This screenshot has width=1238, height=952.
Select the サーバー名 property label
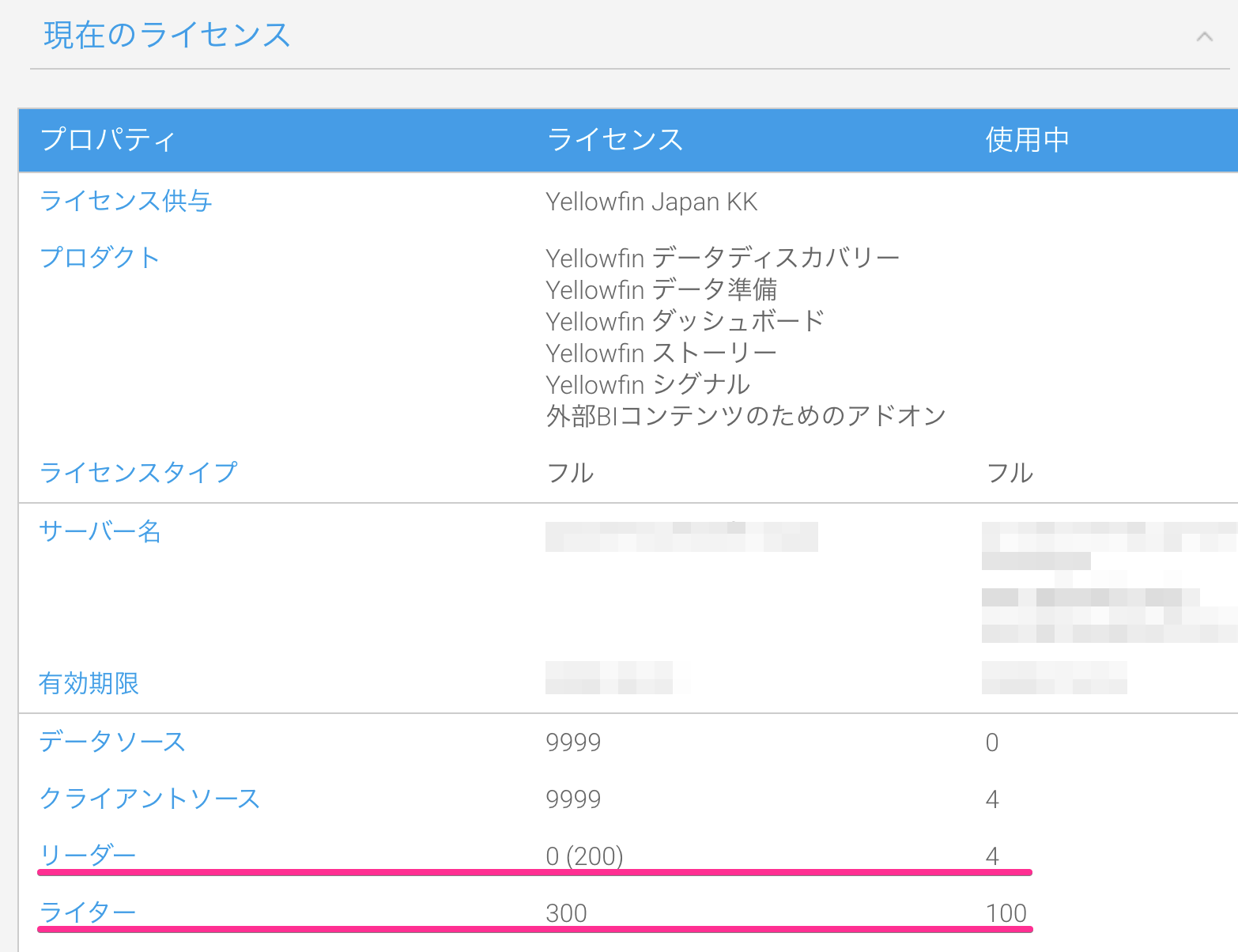coord(100,531)
